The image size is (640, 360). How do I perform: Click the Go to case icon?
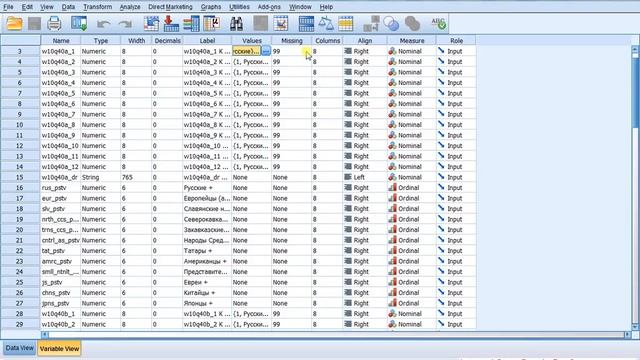151,24
